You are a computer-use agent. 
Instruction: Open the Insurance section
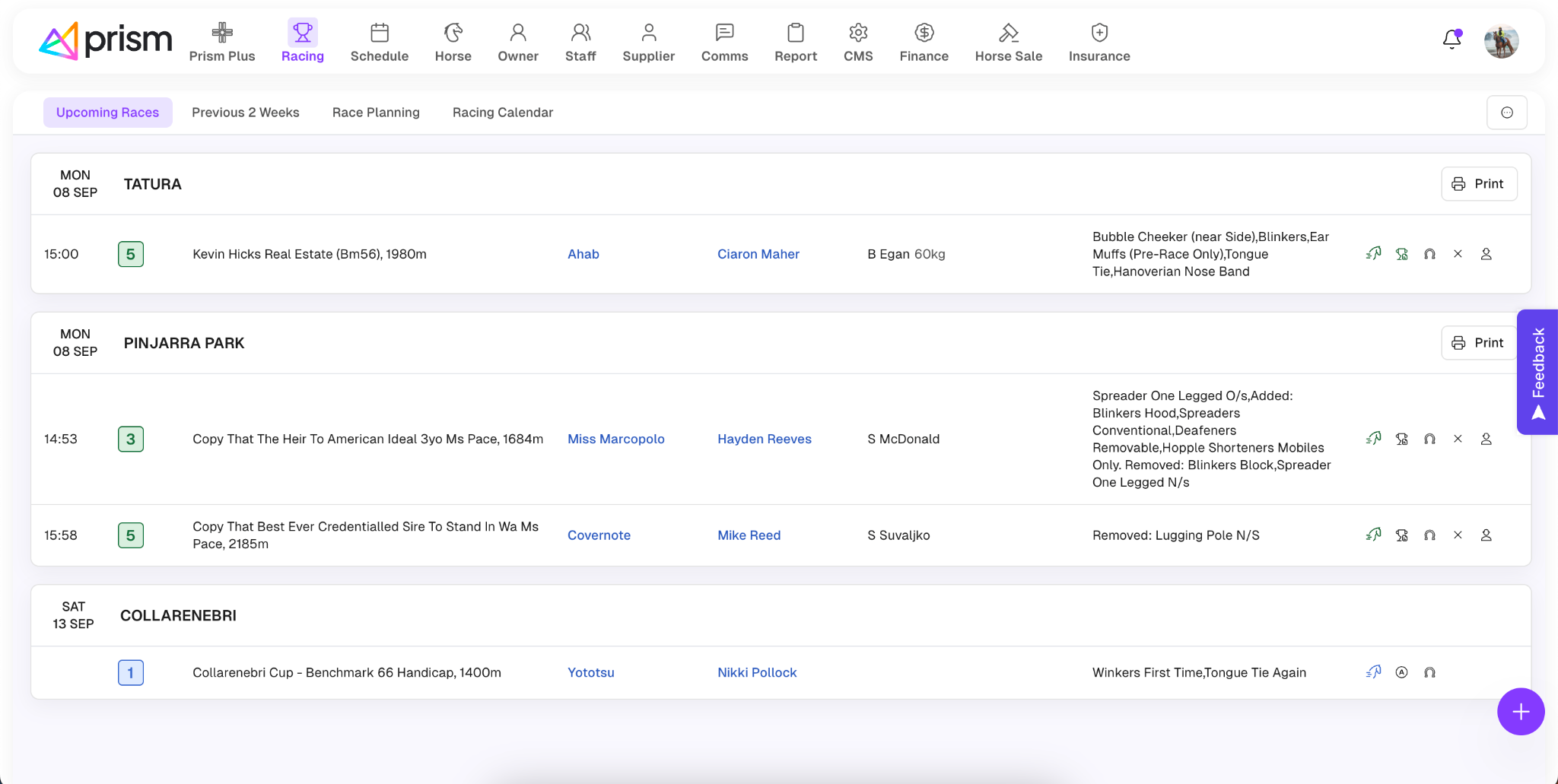click(1099, 42)
